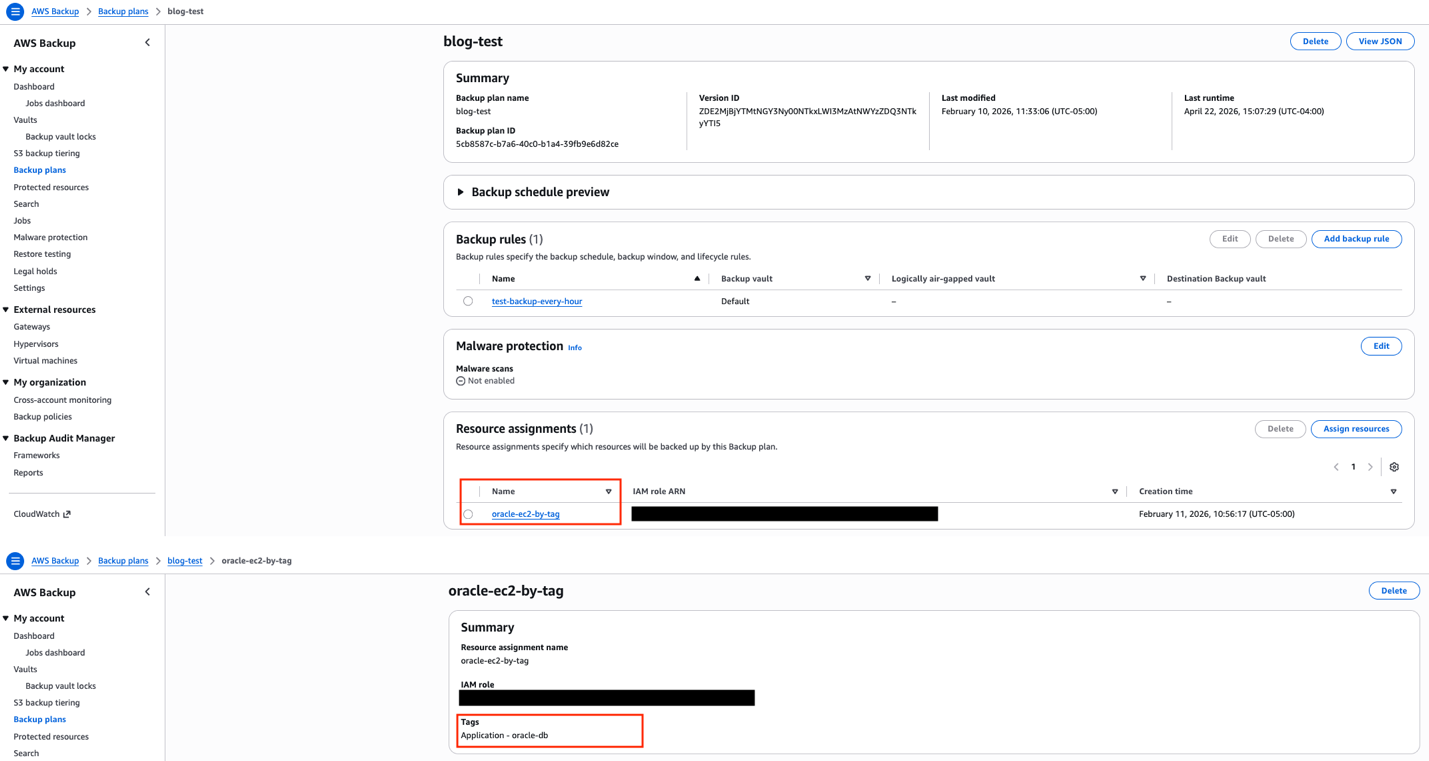Open Malware protection in the sidebar
The width and height of the screenshot is (1429, 761).
50,238
